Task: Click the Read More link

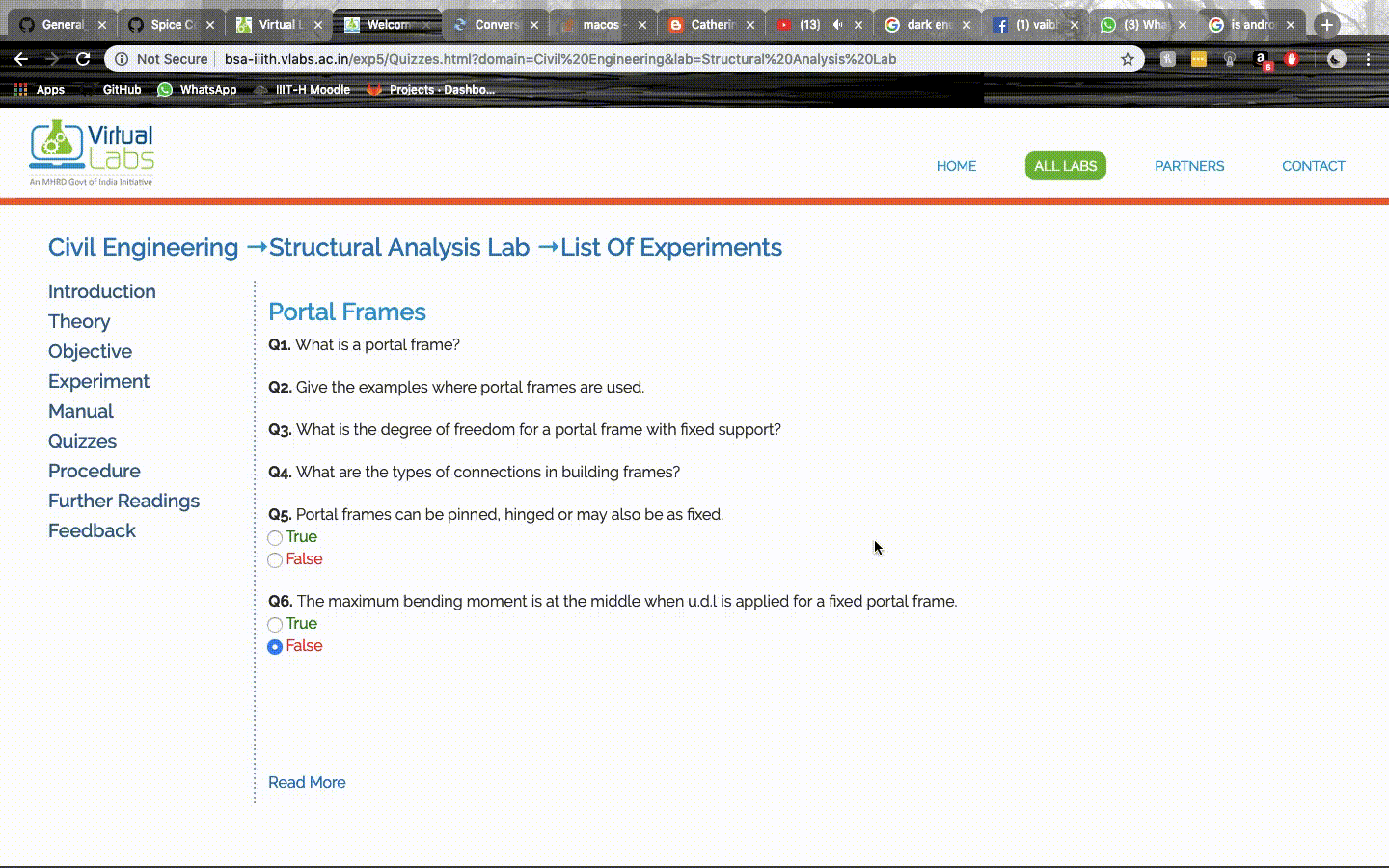Action: coord(307,782)
